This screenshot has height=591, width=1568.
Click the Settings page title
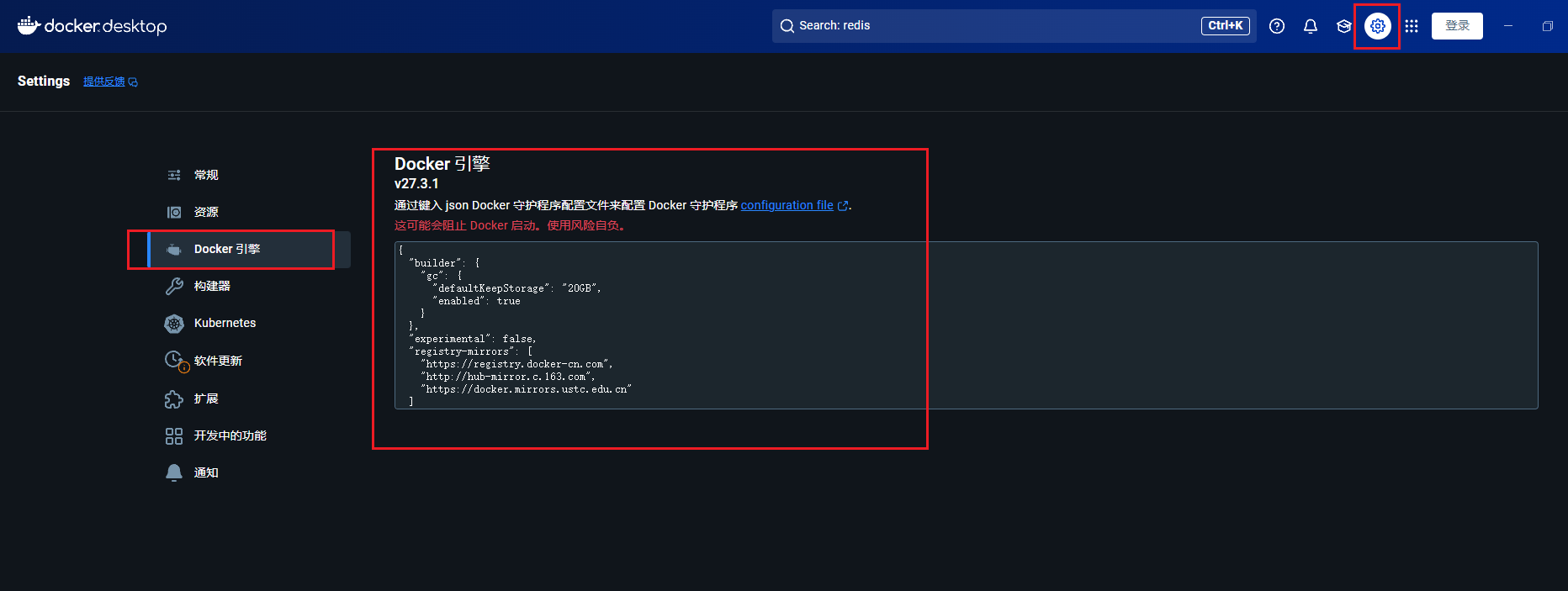[44, 81]
